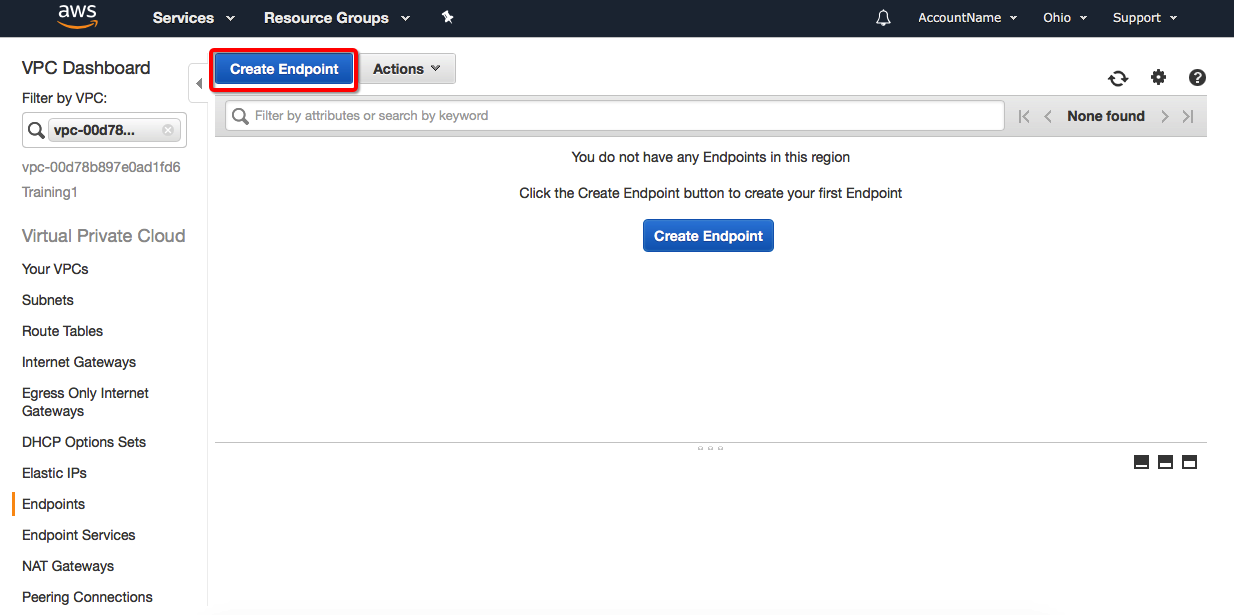Click the top-left Create Endpoint button
Image resolution: width=1234 pixels, height=615 pixels.
284,69
